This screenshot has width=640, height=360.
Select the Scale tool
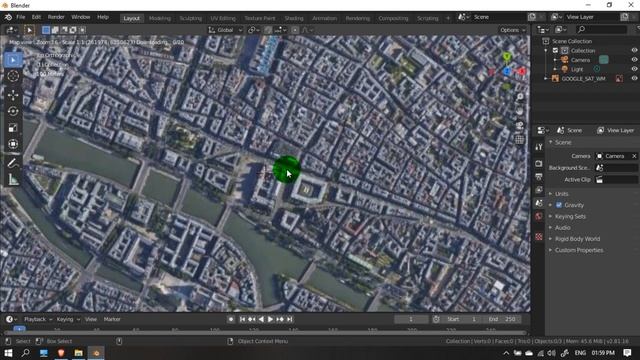[x=13, y=128]
